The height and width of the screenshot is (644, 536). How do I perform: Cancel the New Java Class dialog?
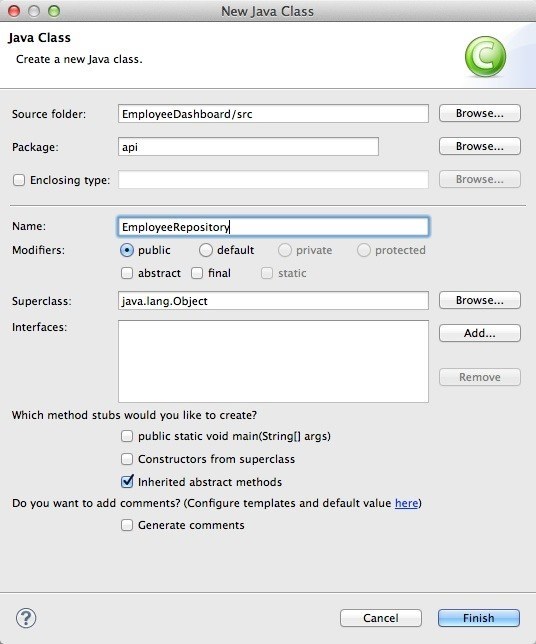(381, 618)
